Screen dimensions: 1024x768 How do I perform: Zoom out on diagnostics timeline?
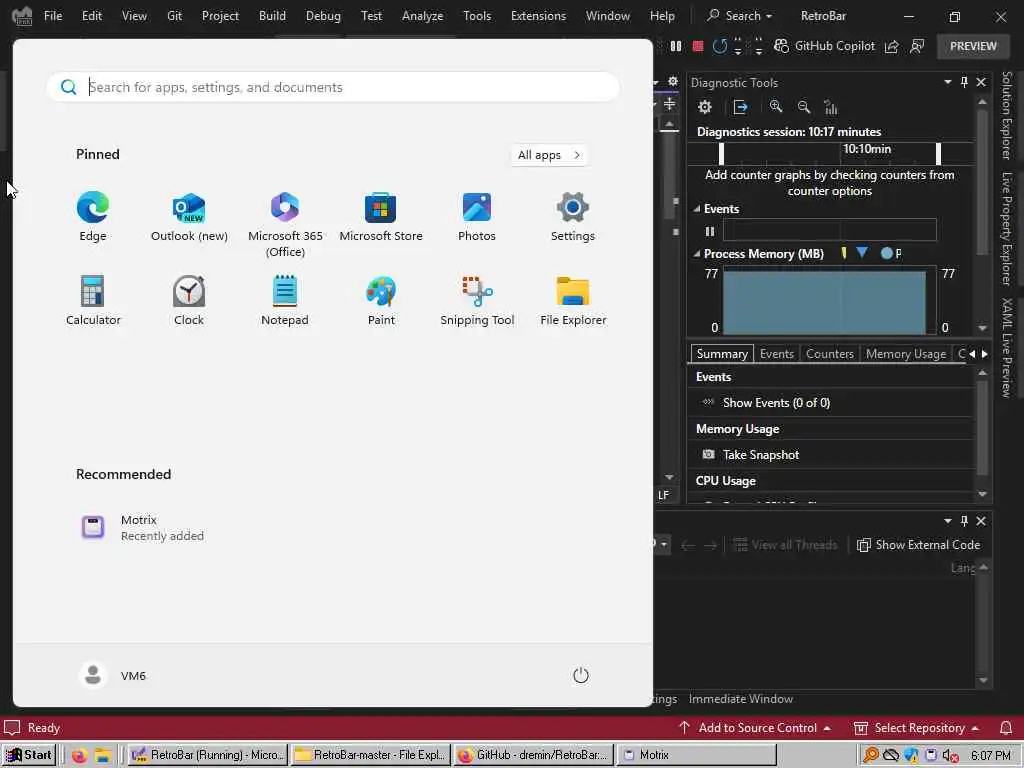point(804,107)
